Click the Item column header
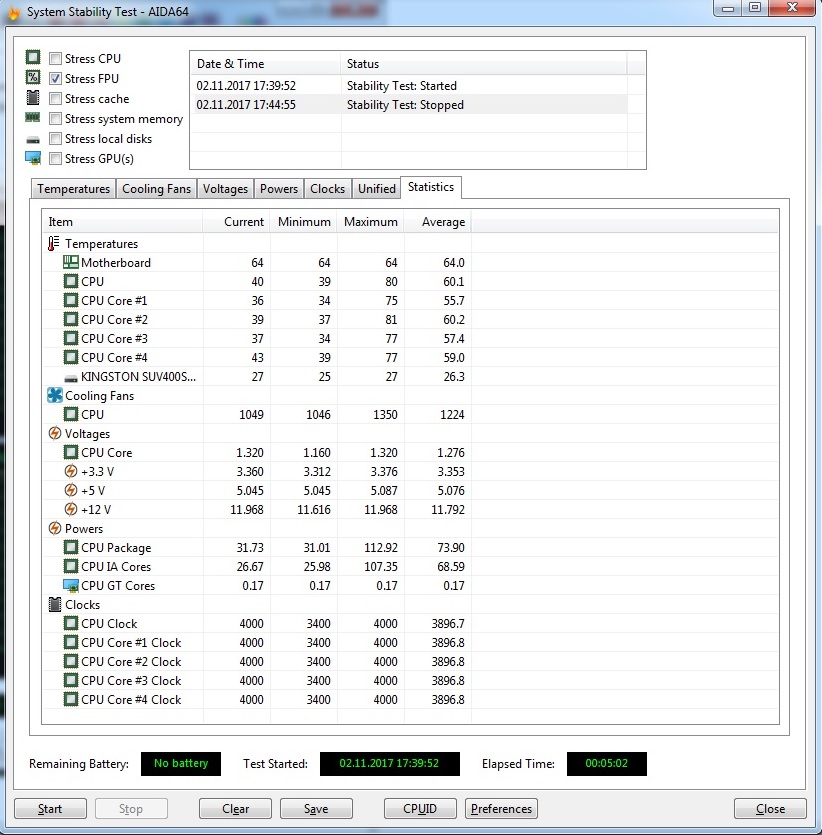Image resolution: width=822 pixels, height=835 pixels. click(x=122, y=222)
